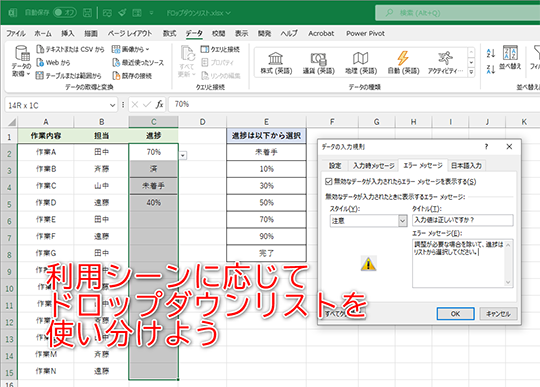This screenshot has width=540, height=387.
Task: Open dropdown arrow beside cell C2
Action: point(183,156)
